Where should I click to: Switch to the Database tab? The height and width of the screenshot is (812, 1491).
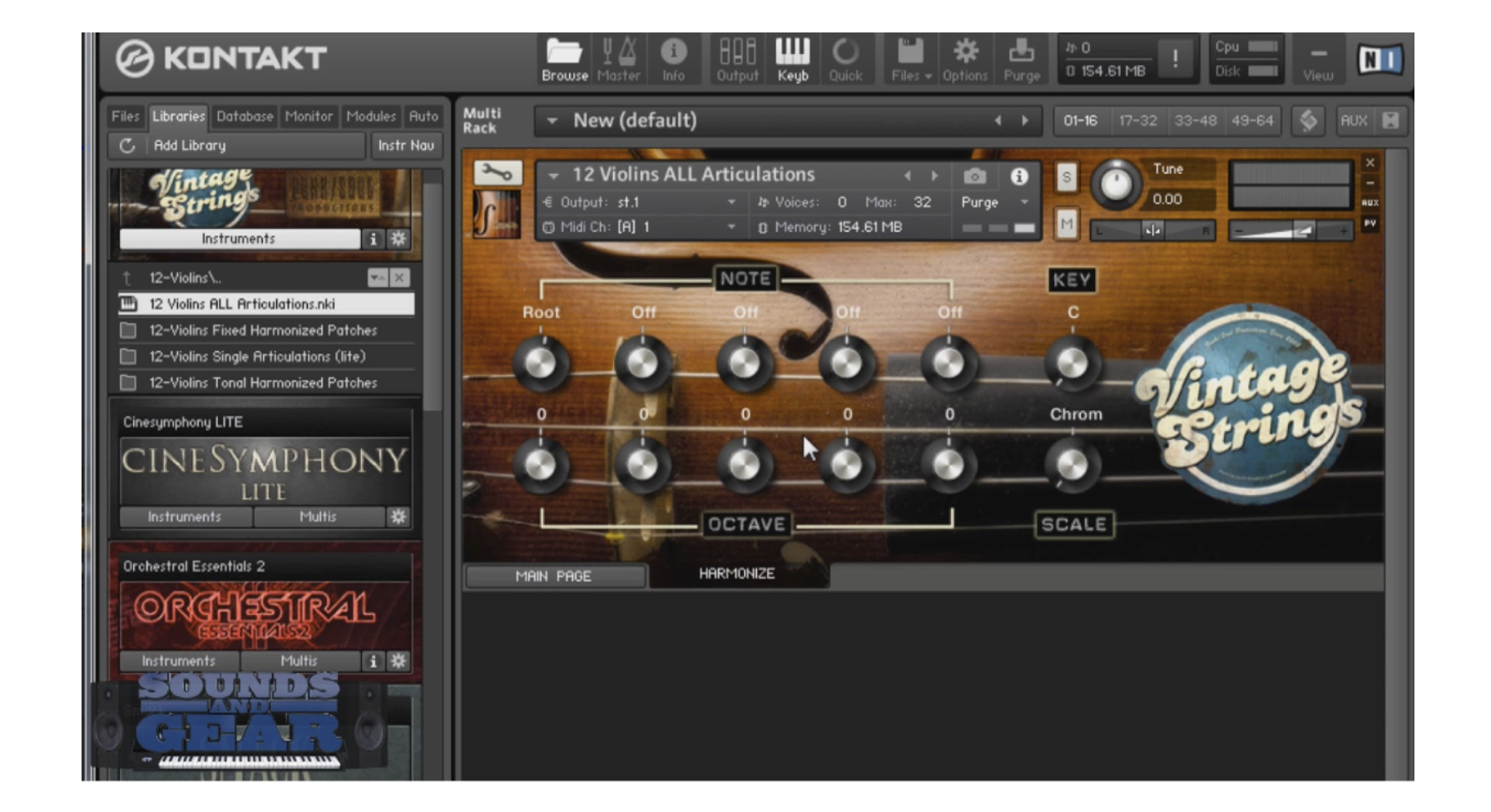click(x=245, y=116)
